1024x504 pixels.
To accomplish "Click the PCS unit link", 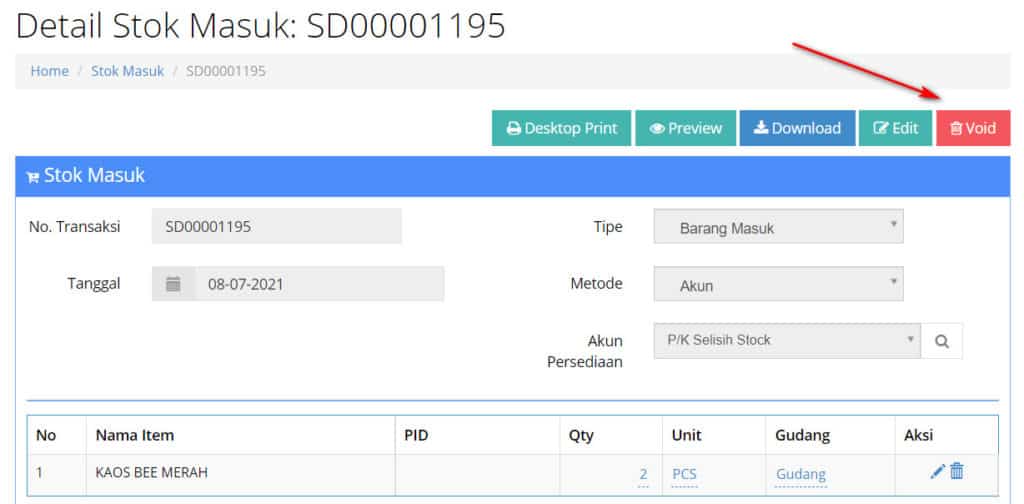I will click(685, 474).
